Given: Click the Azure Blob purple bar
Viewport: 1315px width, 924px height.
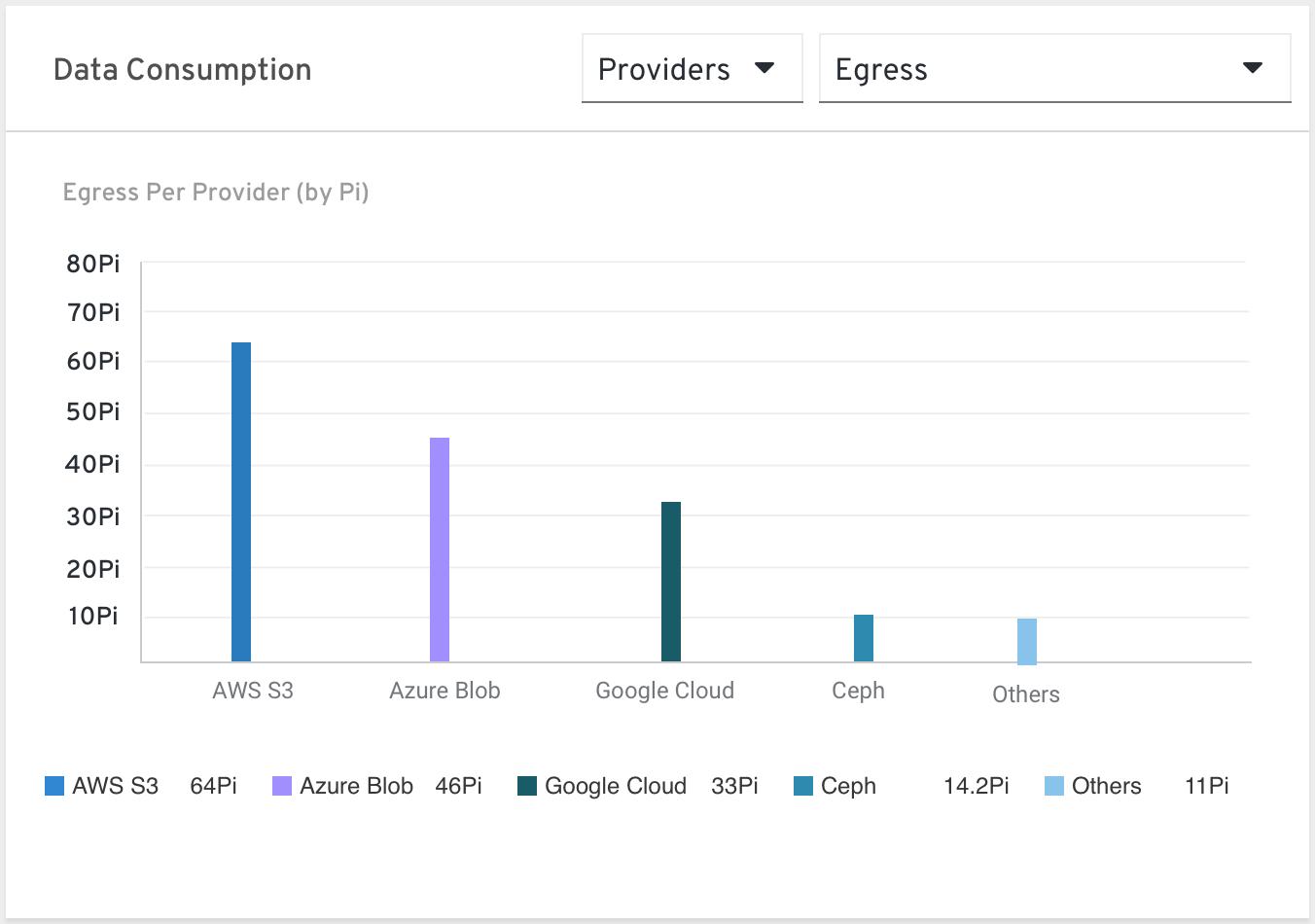Looking at the screenshot, I should [440, 550].
